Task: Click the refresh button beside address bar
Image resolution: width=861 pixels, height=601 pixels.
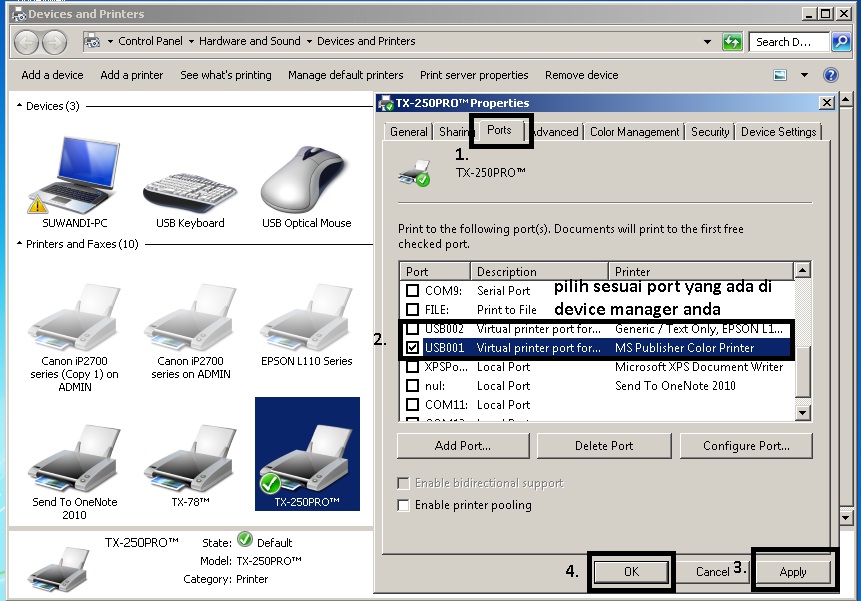Action: [733, 42]
